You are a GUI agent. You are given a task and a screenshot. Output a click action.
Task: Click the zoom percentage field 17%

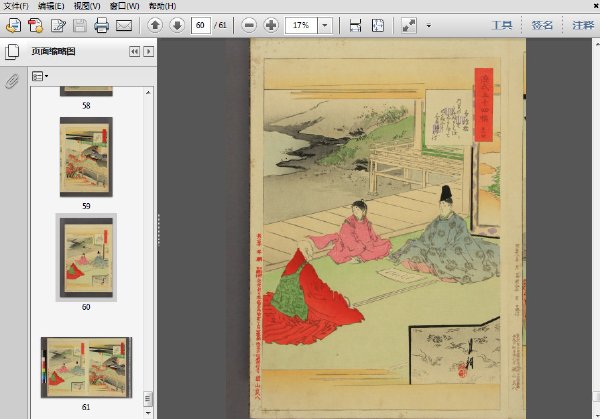coord(301,25)
